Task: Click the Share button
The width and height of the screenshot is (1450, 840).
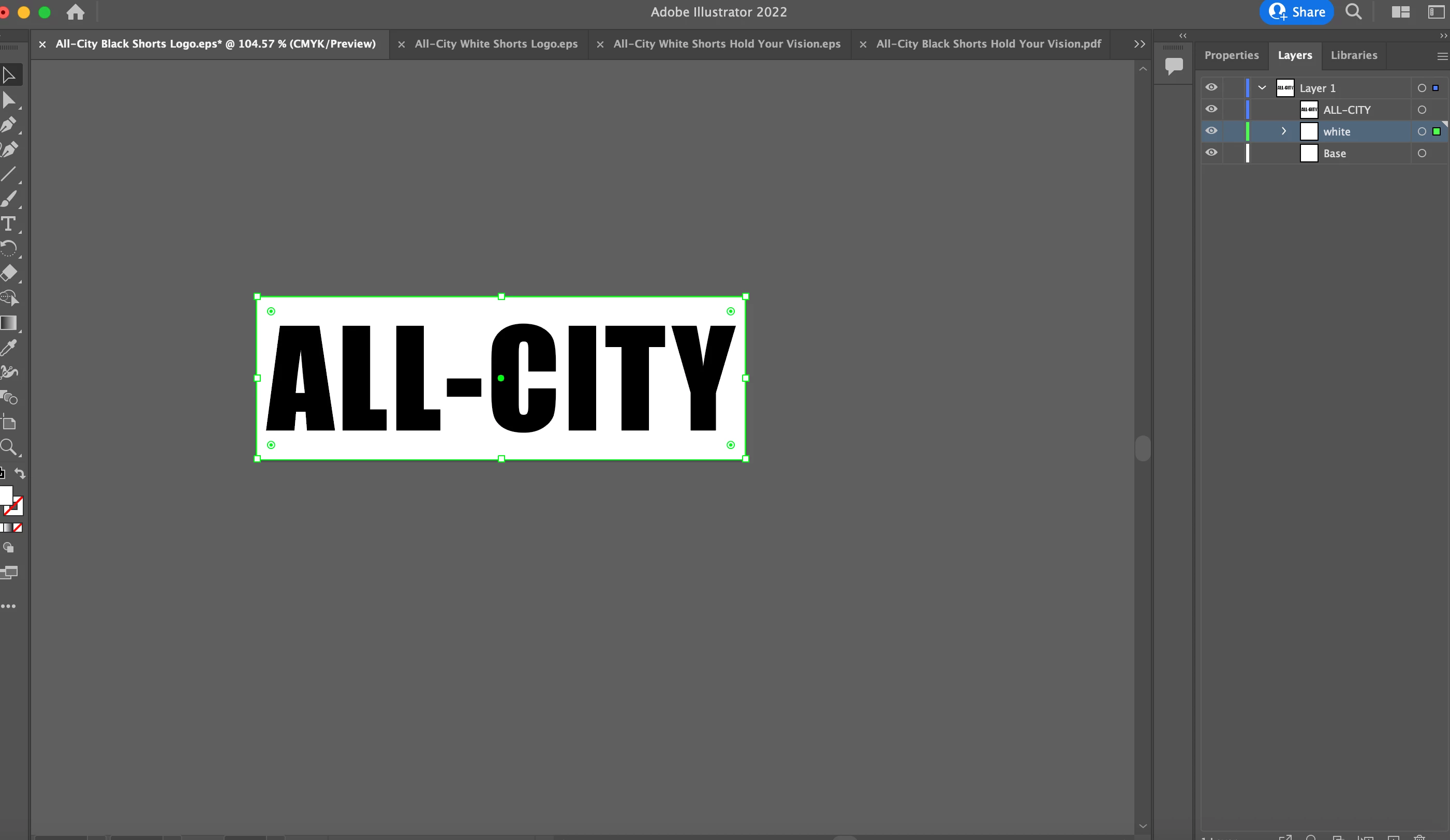Action: pos(1296,12)
